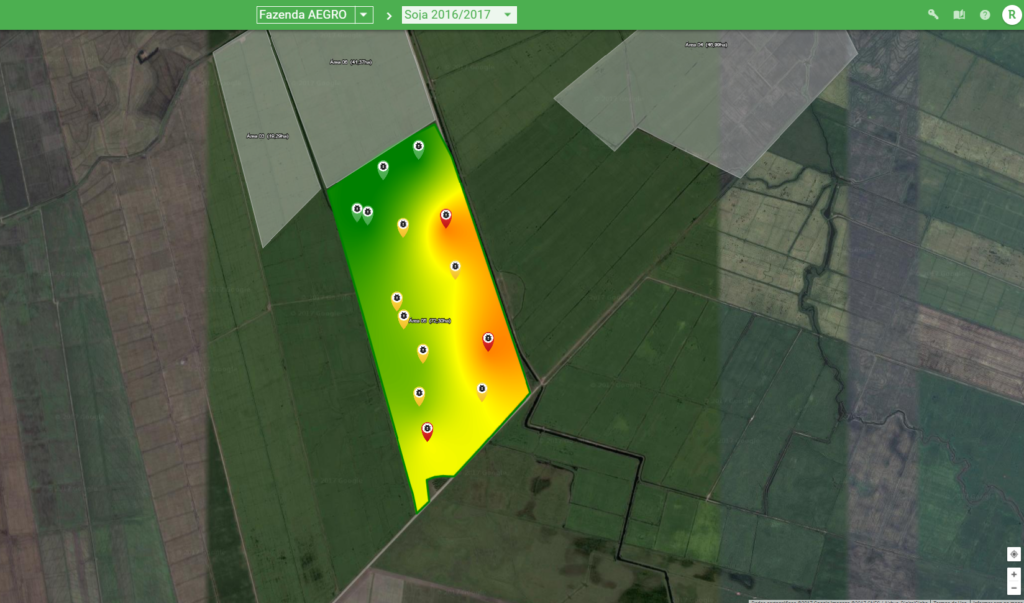This screenshot has width=1024, height=603.
Task: Open the Soja 2016/2017 season dropdown
Action: click(459, 15)
